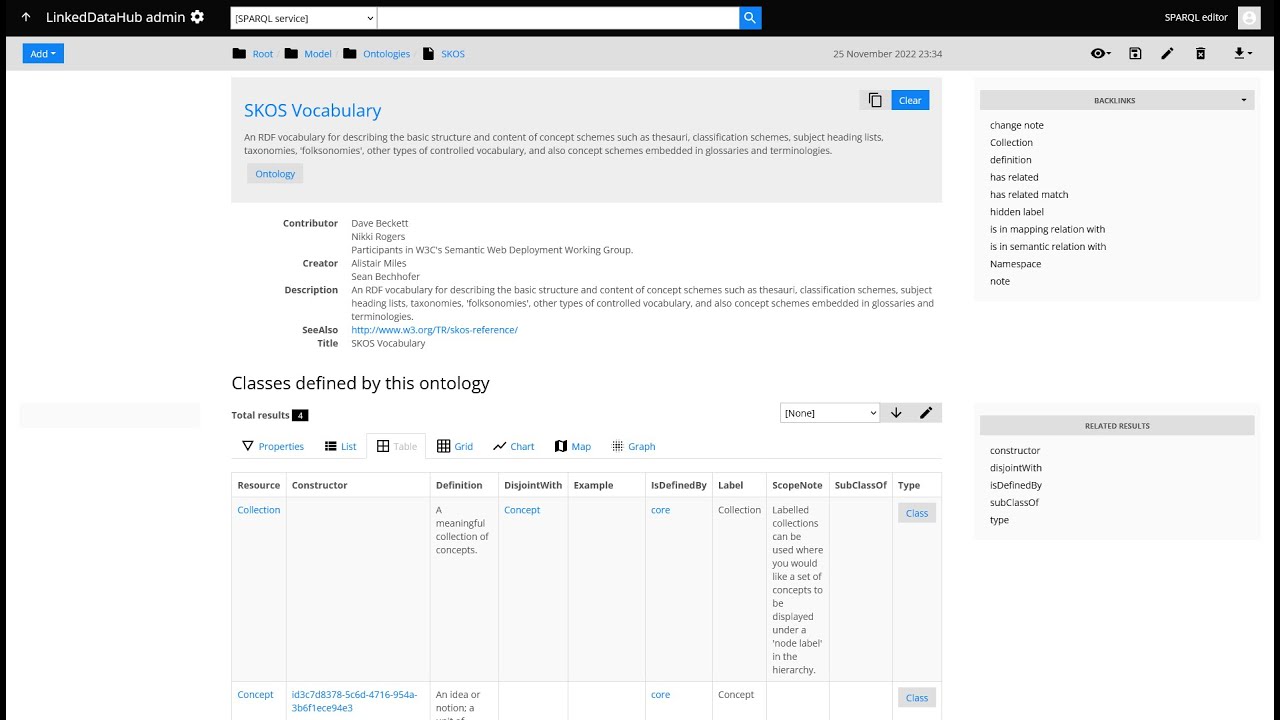The image size is (1280, 720).
Task: Click the 'note' backlink
Action: pos(1000,281)
